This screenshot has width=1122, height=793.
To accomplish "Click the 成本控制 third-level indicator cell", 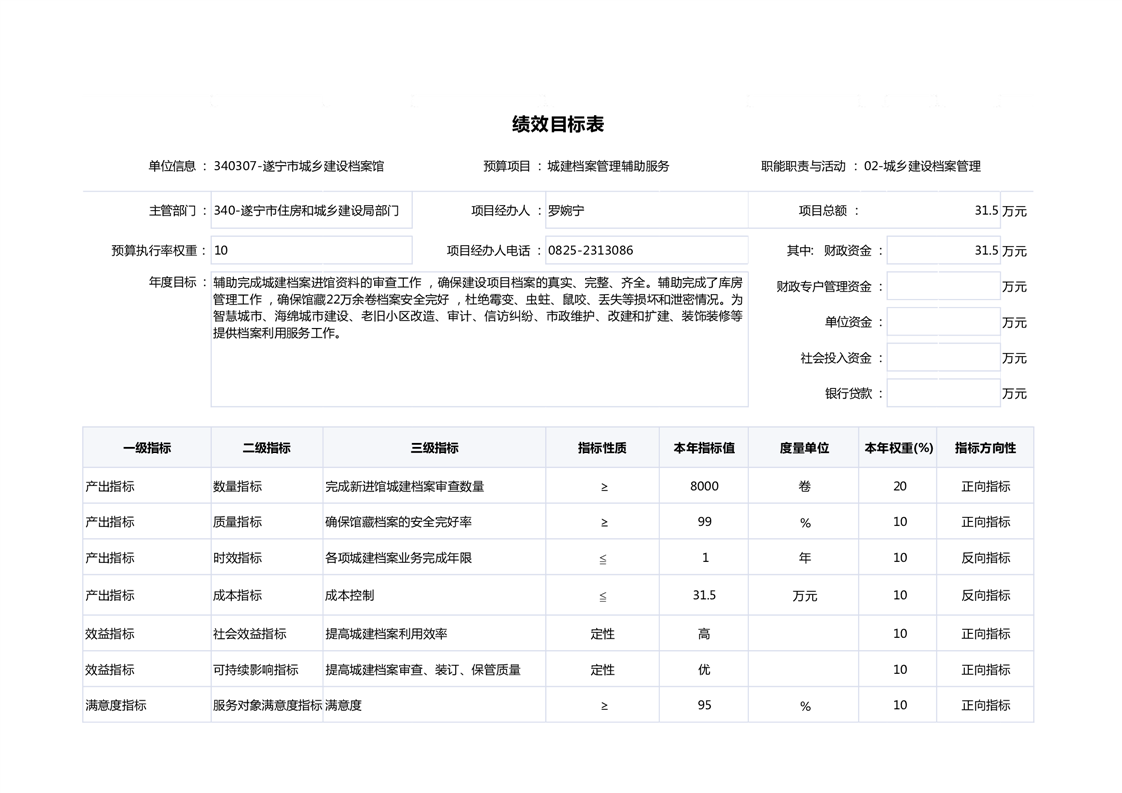I will [x=434, y=595].
